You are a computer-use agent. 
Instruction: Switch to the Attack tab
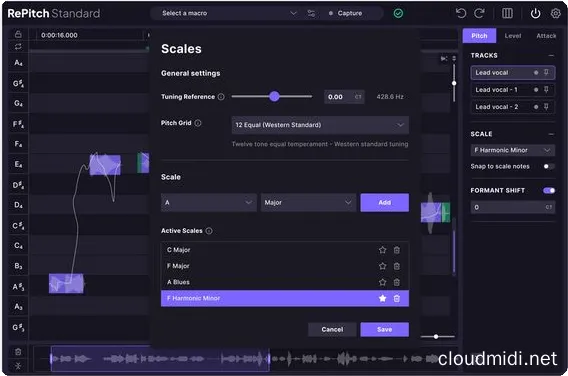546,36
